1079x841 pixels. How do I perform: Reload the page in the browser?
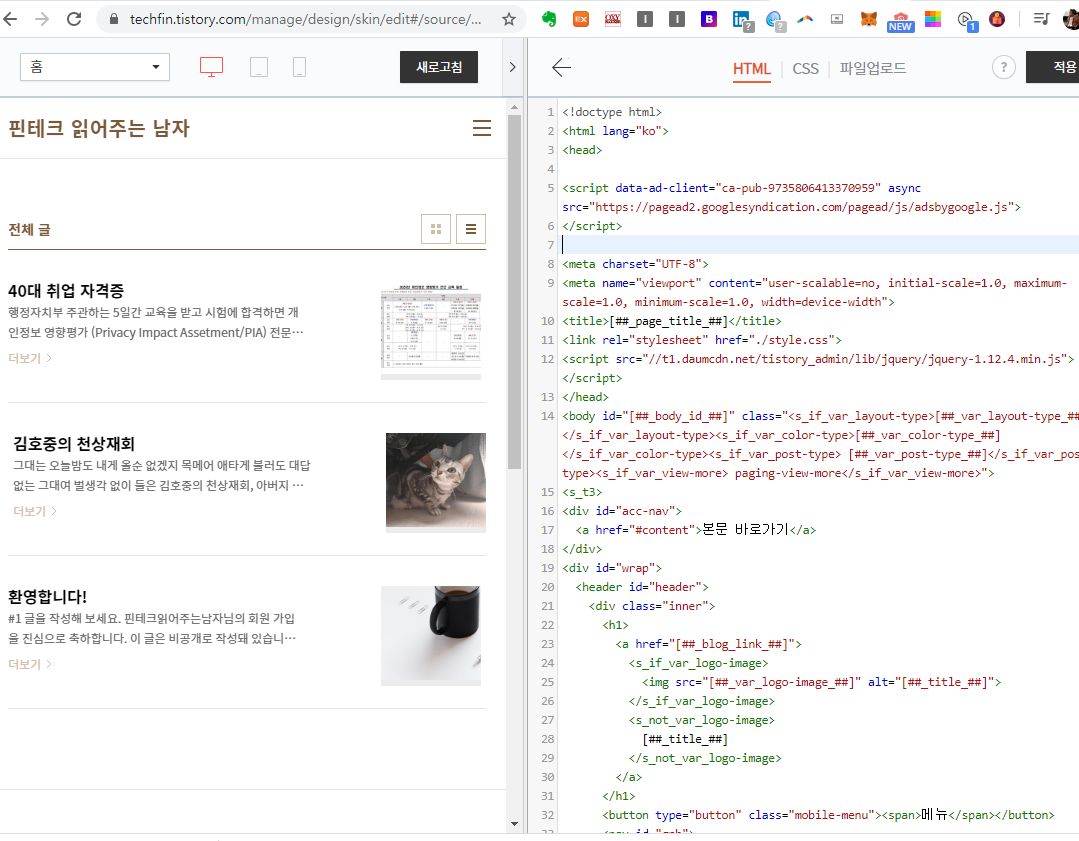74,19
